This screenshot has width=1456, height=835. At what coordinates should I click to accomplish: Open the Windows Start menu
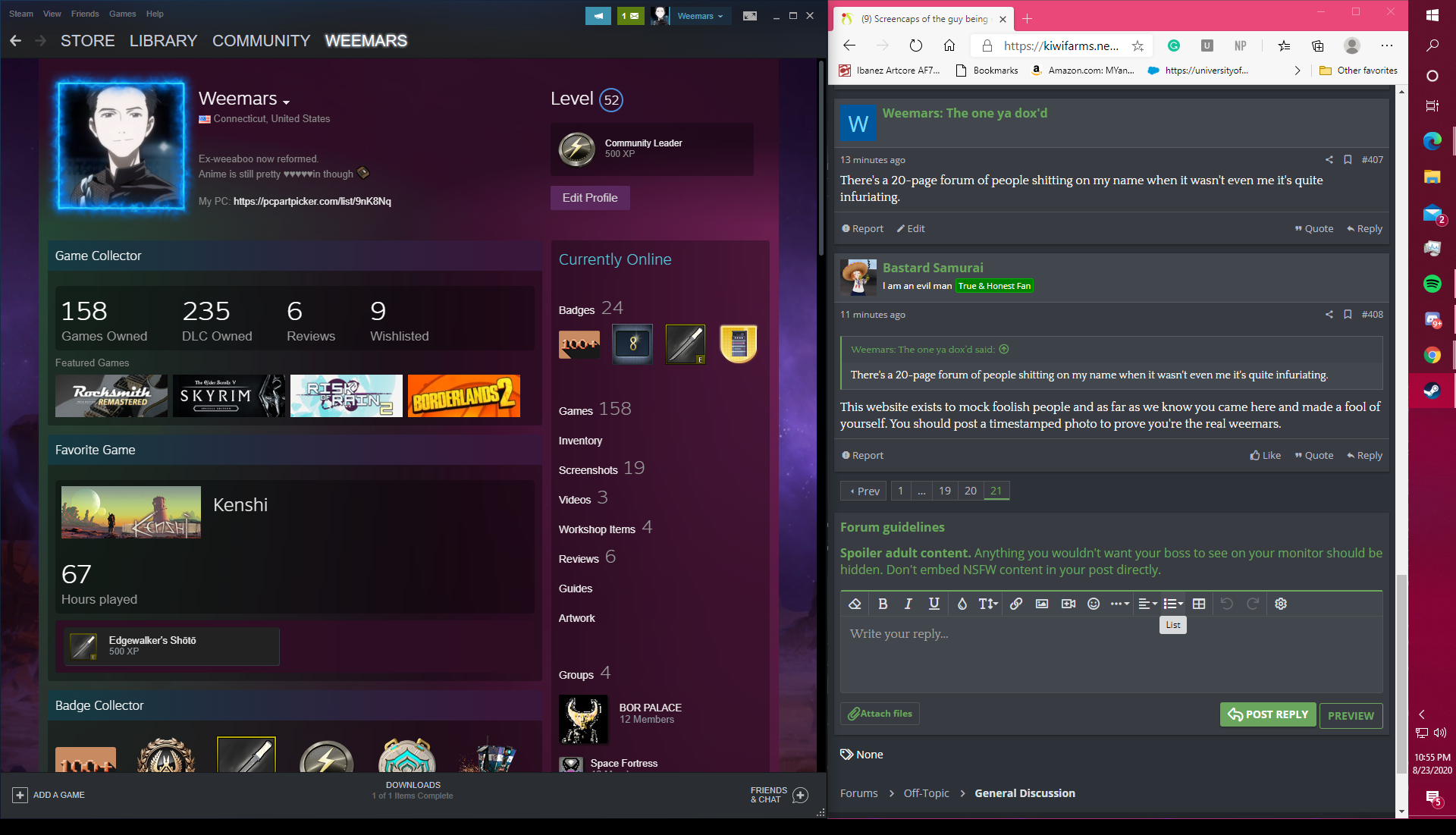[1432, 15]
